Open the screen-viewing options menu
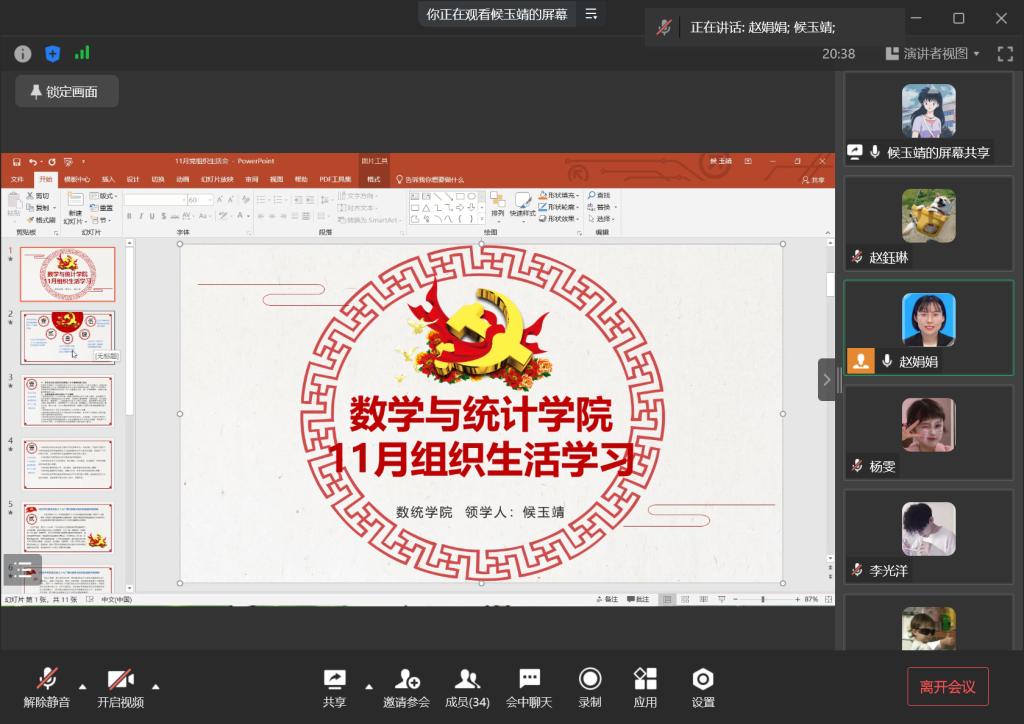Viewport: 1024px width, 724px height. click(591, 14)
